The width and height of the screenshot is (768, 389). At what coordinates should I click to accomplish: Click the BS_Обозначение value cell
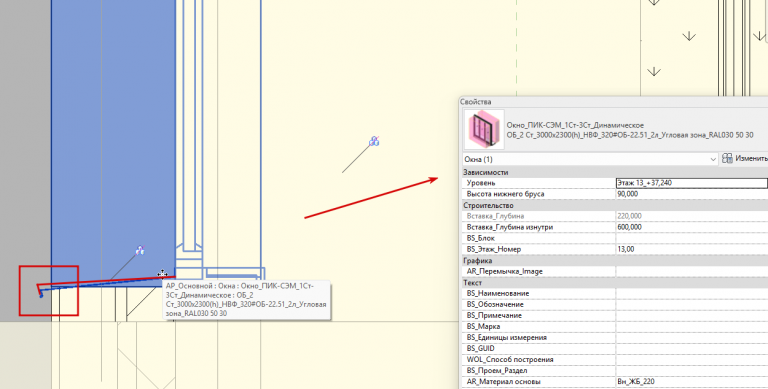click(692, 304)
